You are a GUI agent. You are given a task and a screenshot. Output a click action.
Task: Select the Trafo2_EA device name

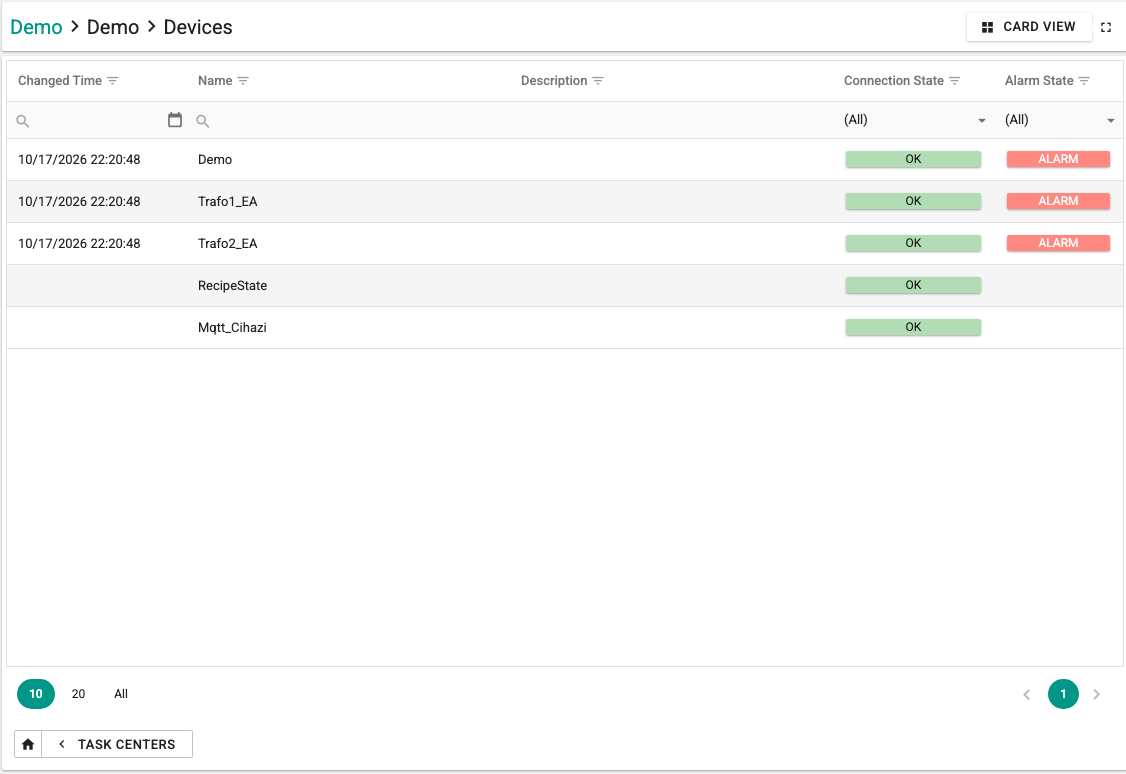pos(228,243)
